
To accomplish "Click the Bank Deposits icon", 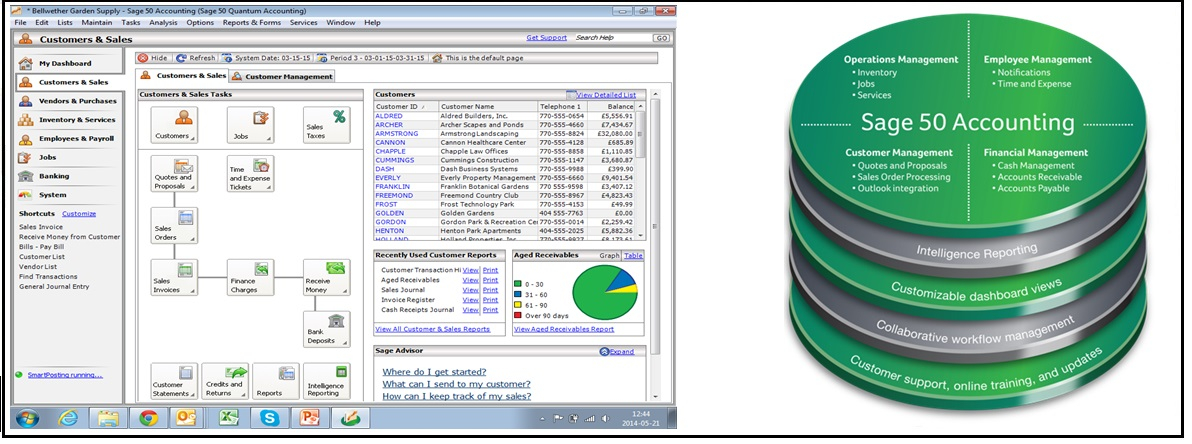I will [x=328, y=329].
